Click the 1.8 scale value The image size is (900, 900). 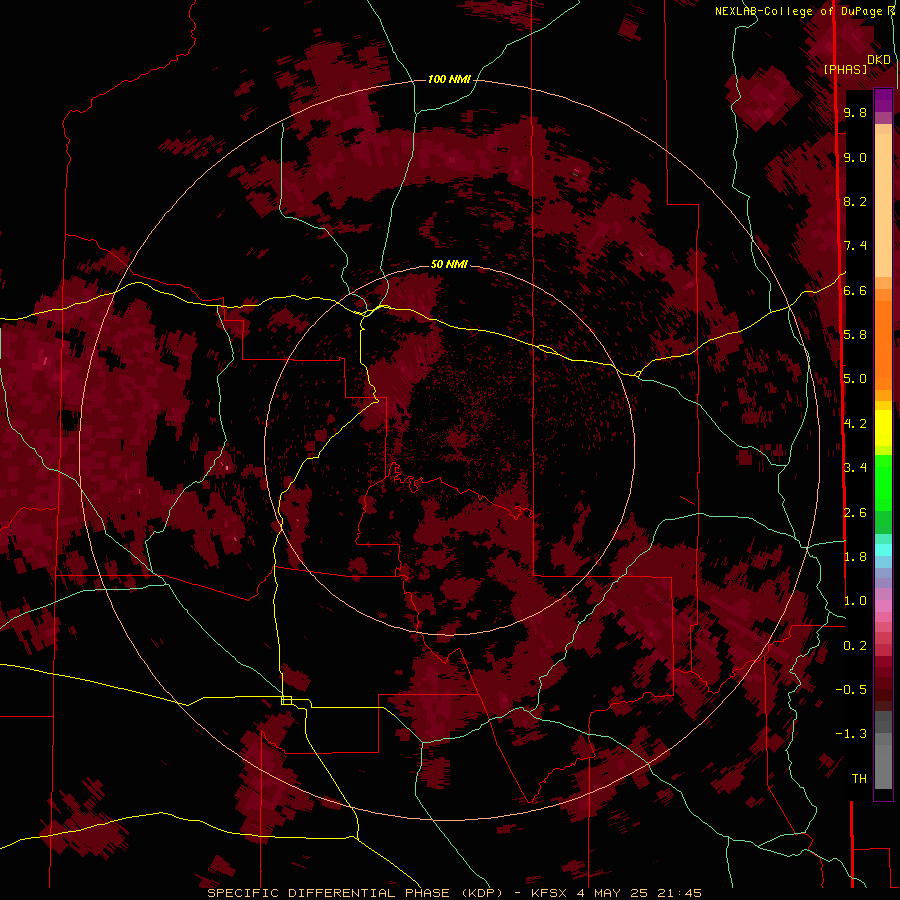pyautogui.click(x=855, y=557)
